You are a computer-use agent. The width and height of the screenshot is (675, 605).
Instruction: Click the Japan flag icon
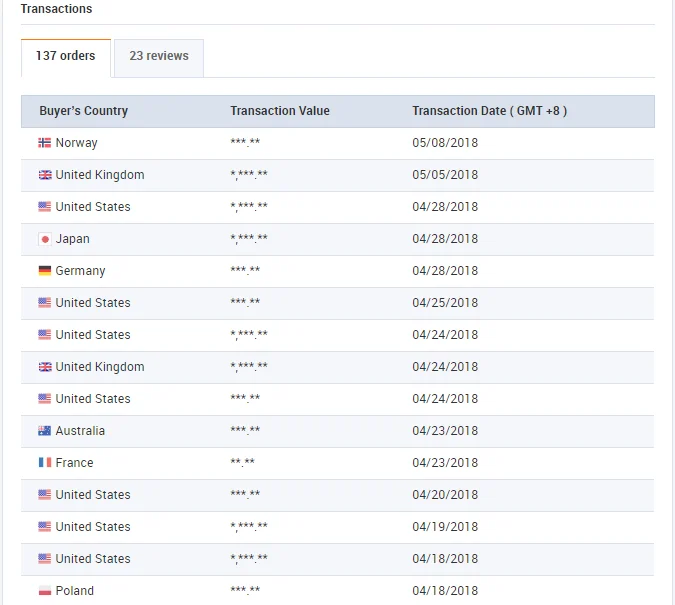tap(44, 239)
